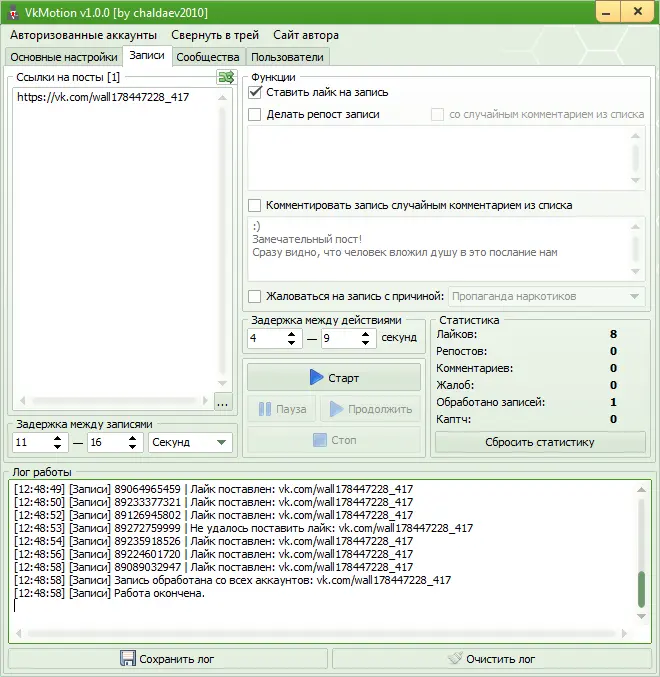Image resolution: width=660 pixels, height=677 pixels.
Task: Open the Секунд time unit dropdown
Action: coord(189,442)
